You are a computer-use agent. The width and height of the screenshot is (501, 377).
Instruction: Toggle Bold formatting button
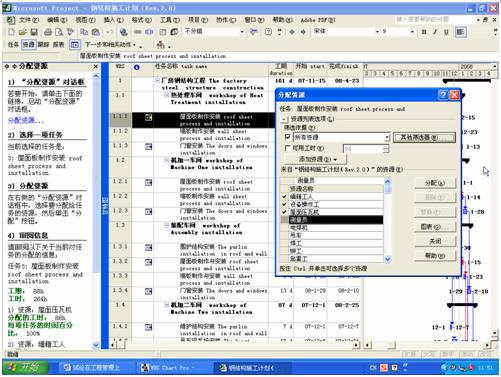pos(424,32)
